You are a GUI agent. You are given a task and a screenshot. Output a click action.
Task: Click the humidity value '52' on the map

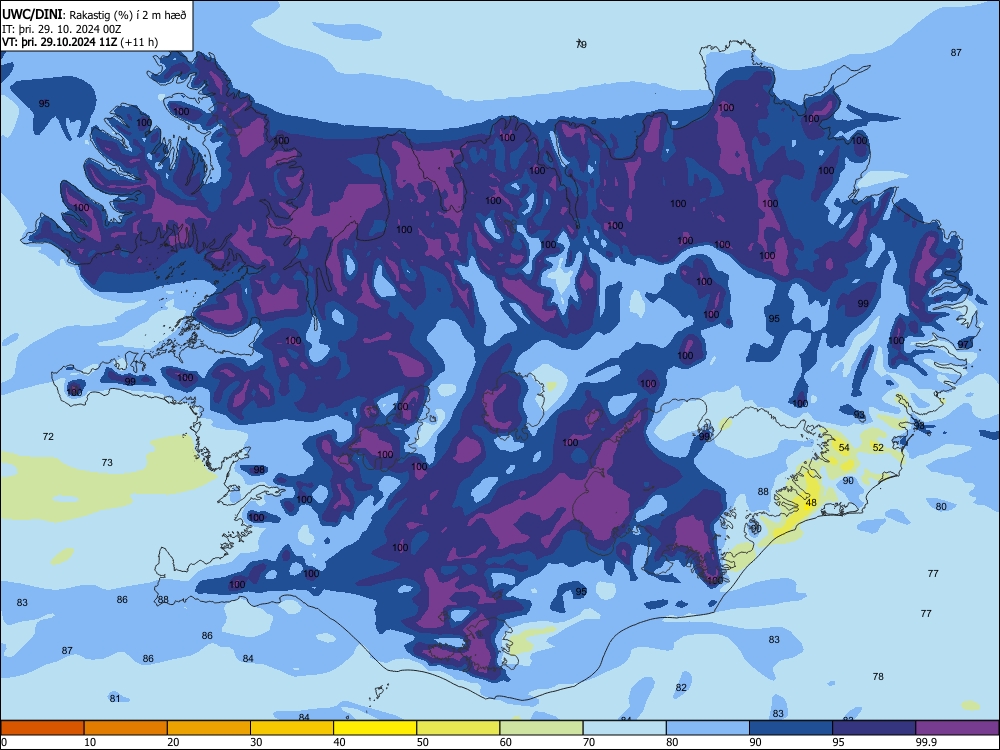(878, 448)
